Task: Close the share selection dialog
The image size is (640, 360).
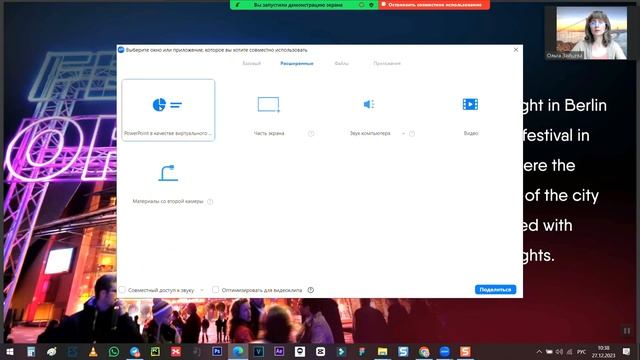Action: coord(516,49)
